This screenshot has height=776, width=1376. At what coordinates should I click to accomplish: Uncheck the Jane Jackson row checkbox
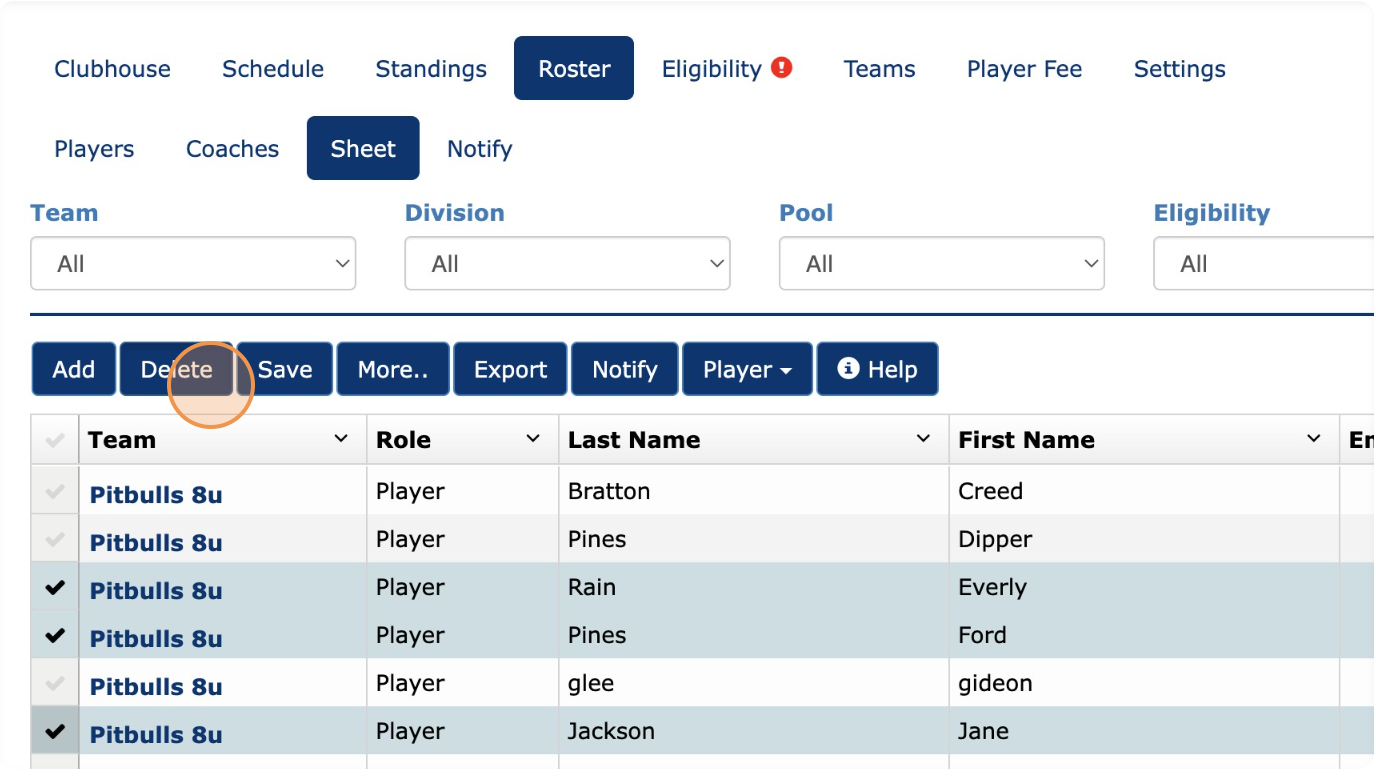(55, 732)
